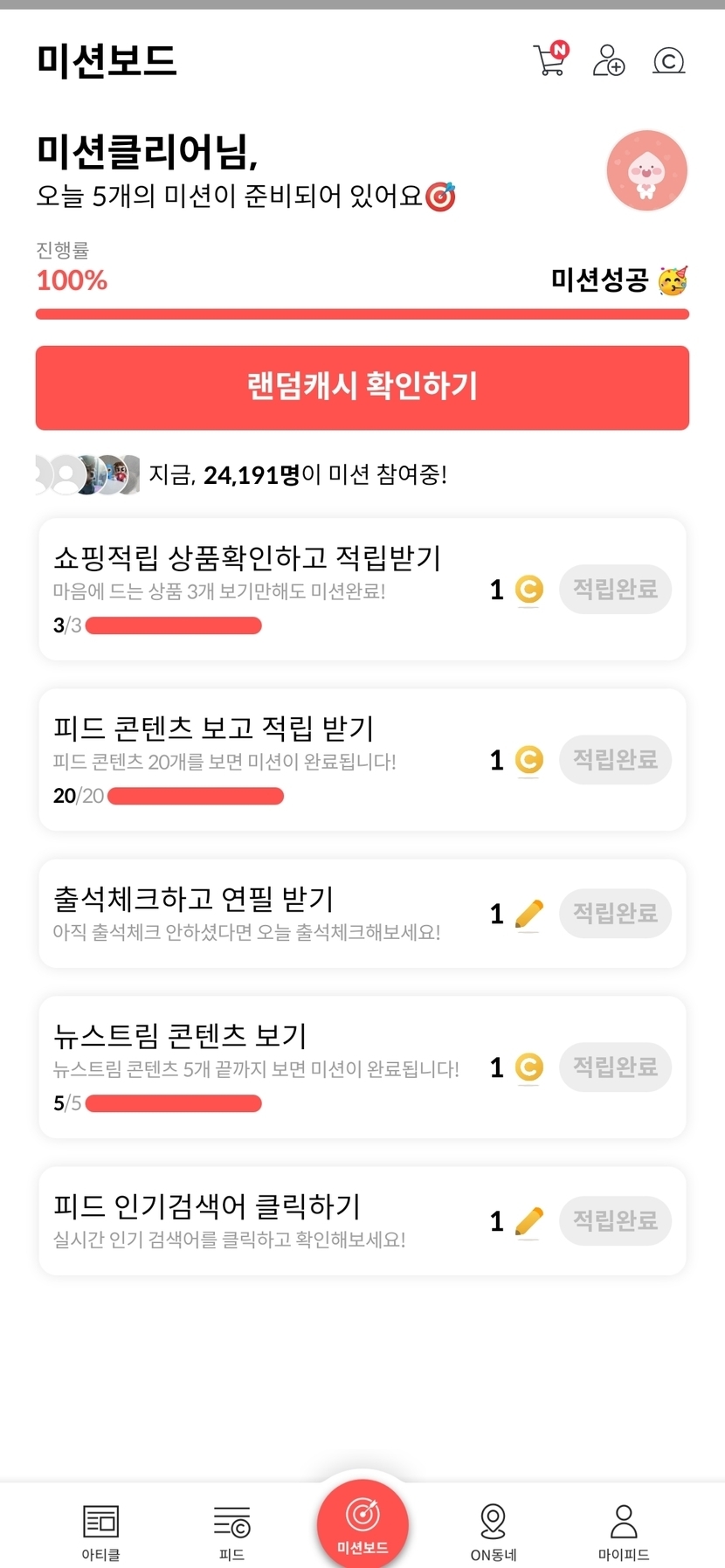The height and width of the screenshot is (1568, 725).
Task: Tap the add friend icon
Action: pos(609,60)
